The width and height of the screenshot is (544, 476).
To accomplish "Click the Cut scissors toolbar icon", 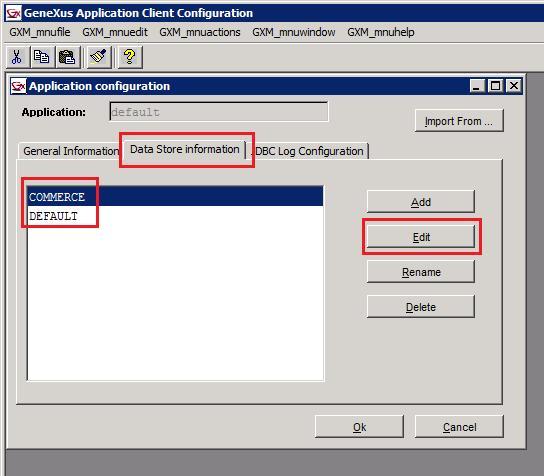I will tap(17, 57).
